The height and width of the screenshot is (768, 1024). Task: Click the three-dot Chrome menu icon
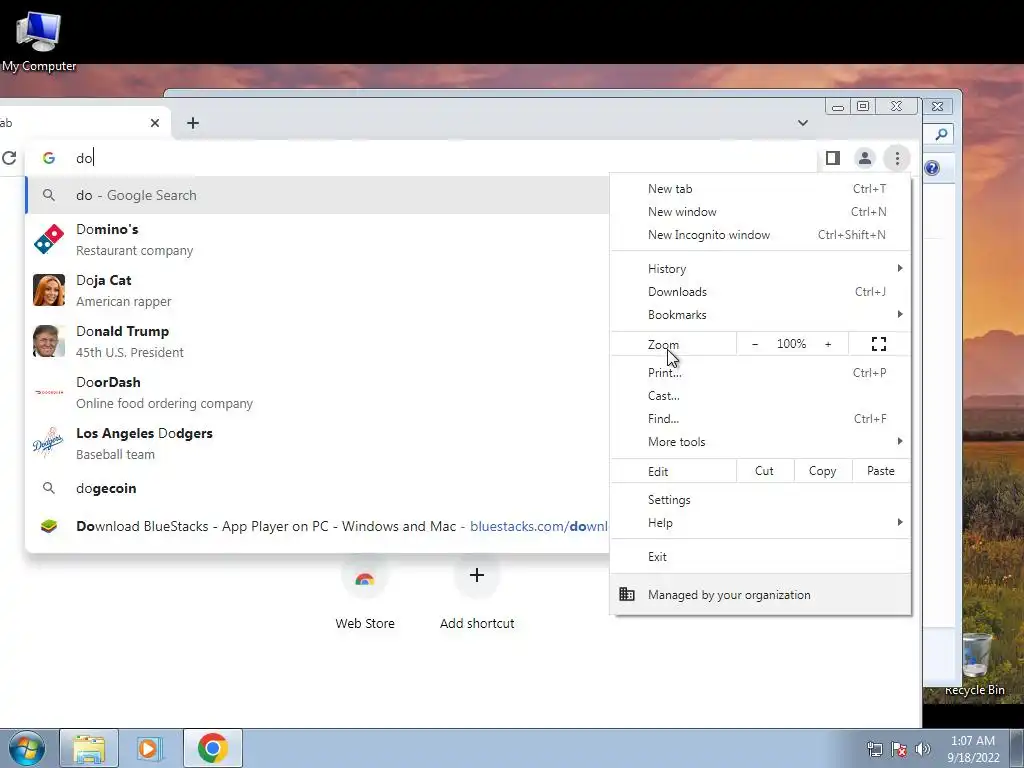[897, 158]
